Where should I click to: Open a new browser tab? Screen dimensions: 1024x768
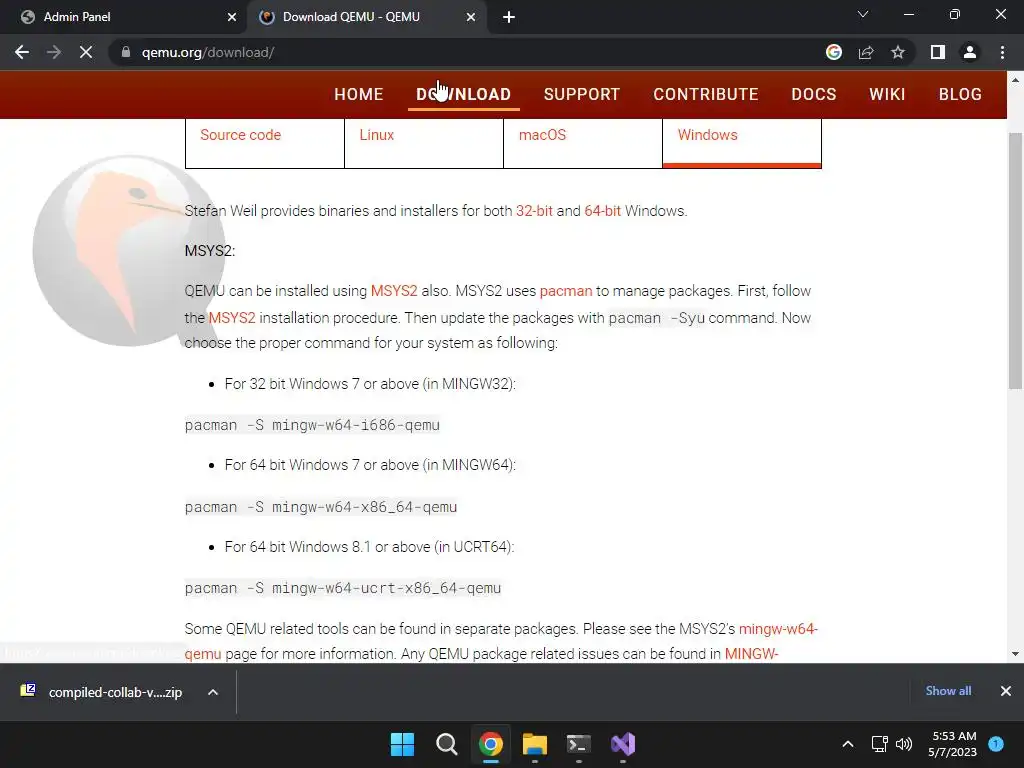509,17
